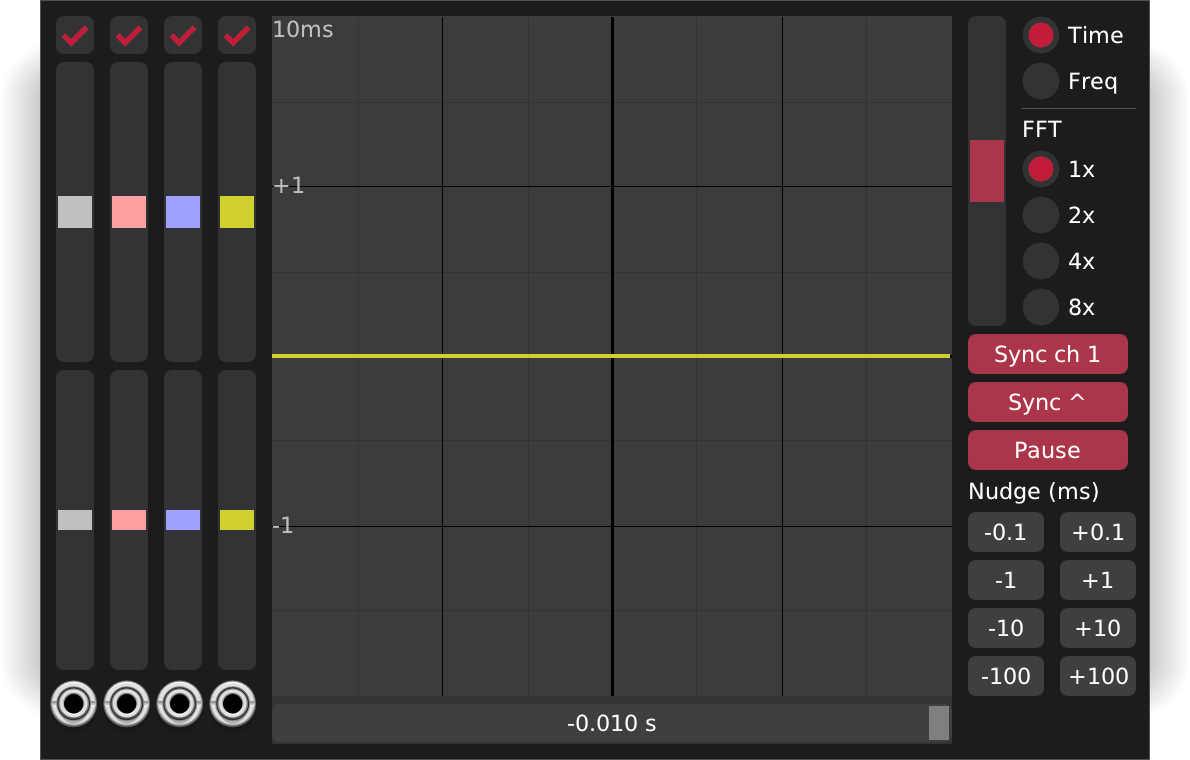
Task: Set FFT resolution to 2x
Action: coord(1040,215)
